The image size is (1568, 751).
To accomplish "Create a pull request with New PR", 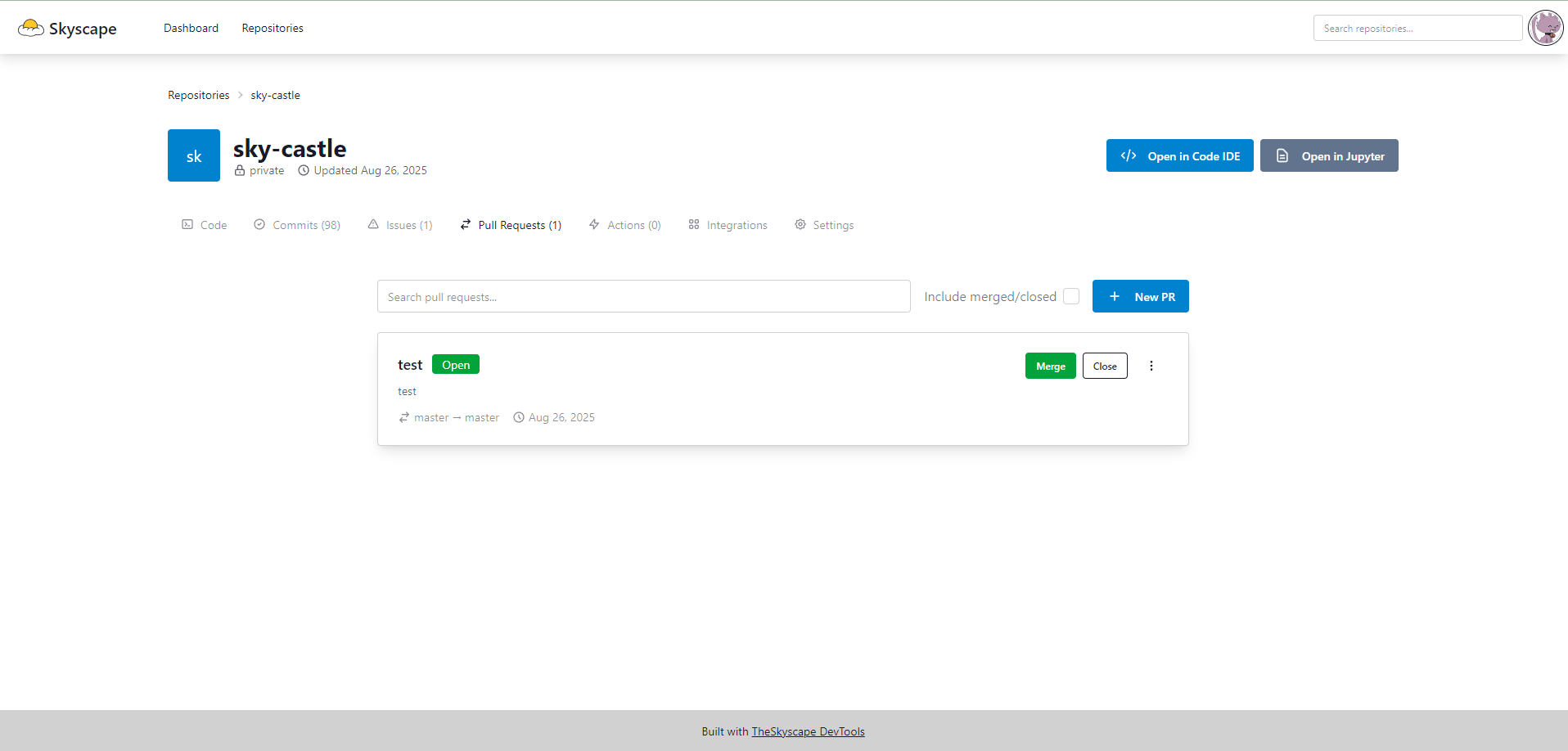I will [x=1141, y=296].
